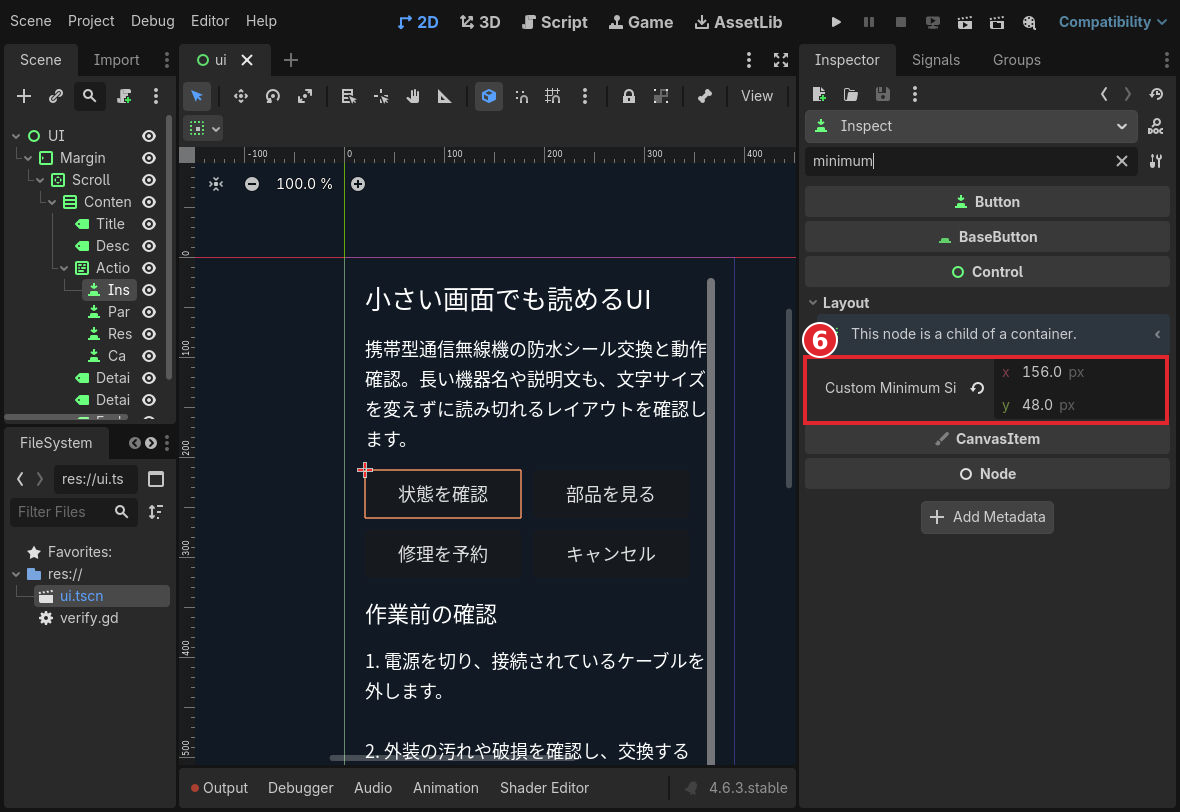Hide the Desc label node

coord(149,246)
